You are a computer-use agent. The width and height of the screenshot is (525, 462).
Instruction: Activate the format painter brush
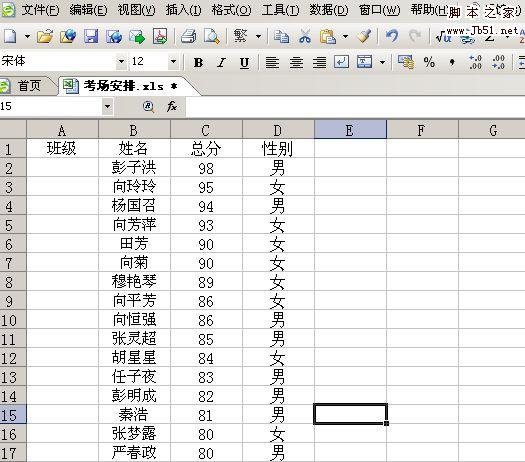point(364,36)
